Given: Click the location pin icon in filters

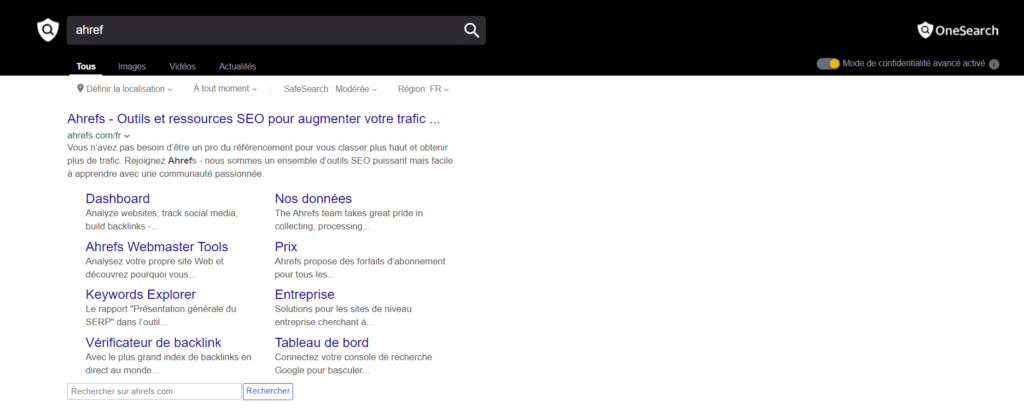Looking at the screenshot, I should [x=80, y=89].
